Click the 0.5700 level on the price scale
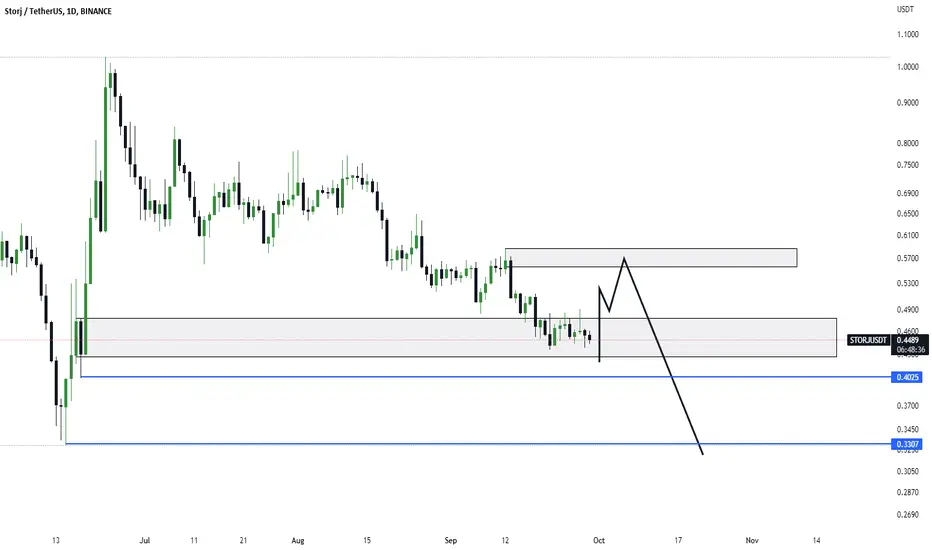Image resolution: width=932 pixels, height=550 pixels. 908,259
